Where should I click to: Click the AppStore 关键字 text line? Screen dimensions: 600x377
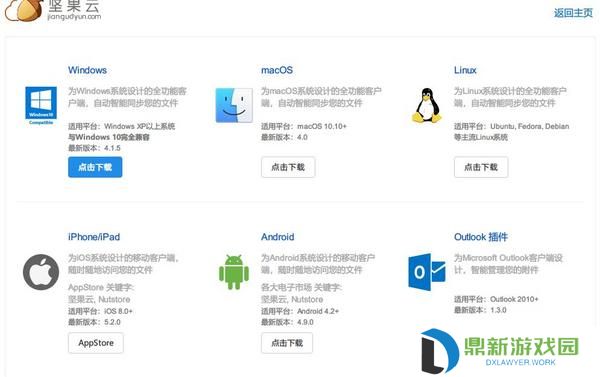(101, 287)
